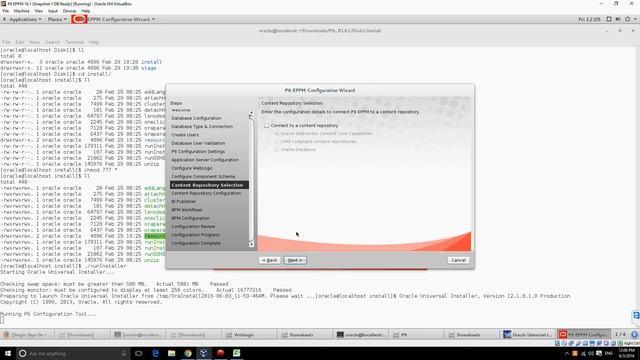Screen dimensions: 640x360
Task: Open the GNOME system menu arrow
Action: coord(635,20)
